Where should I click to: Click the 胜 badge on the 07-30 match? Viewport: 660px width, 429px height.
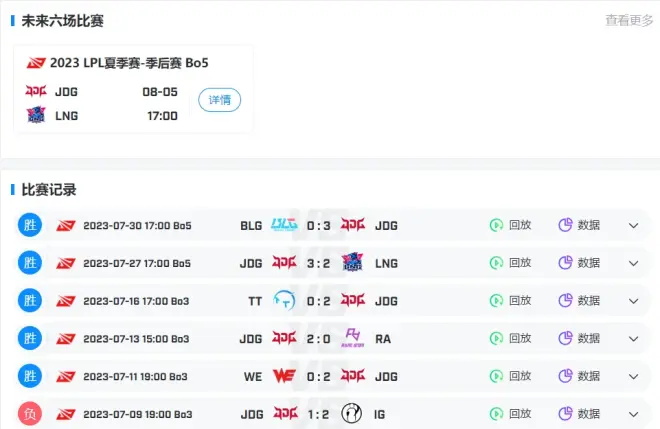pyautogui.click(x=29, y=225)
